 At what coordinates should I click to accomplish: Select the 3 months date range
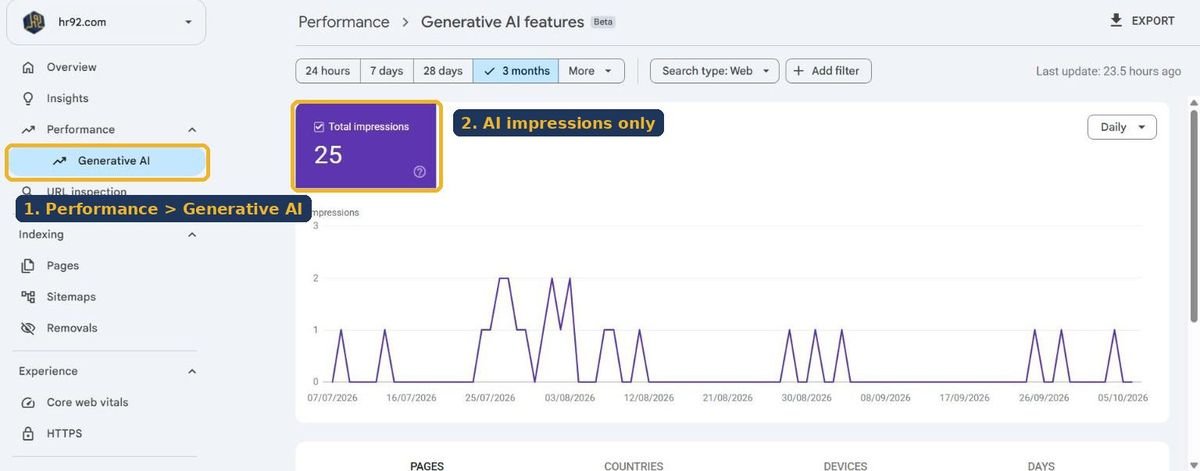tap(516, 71)
